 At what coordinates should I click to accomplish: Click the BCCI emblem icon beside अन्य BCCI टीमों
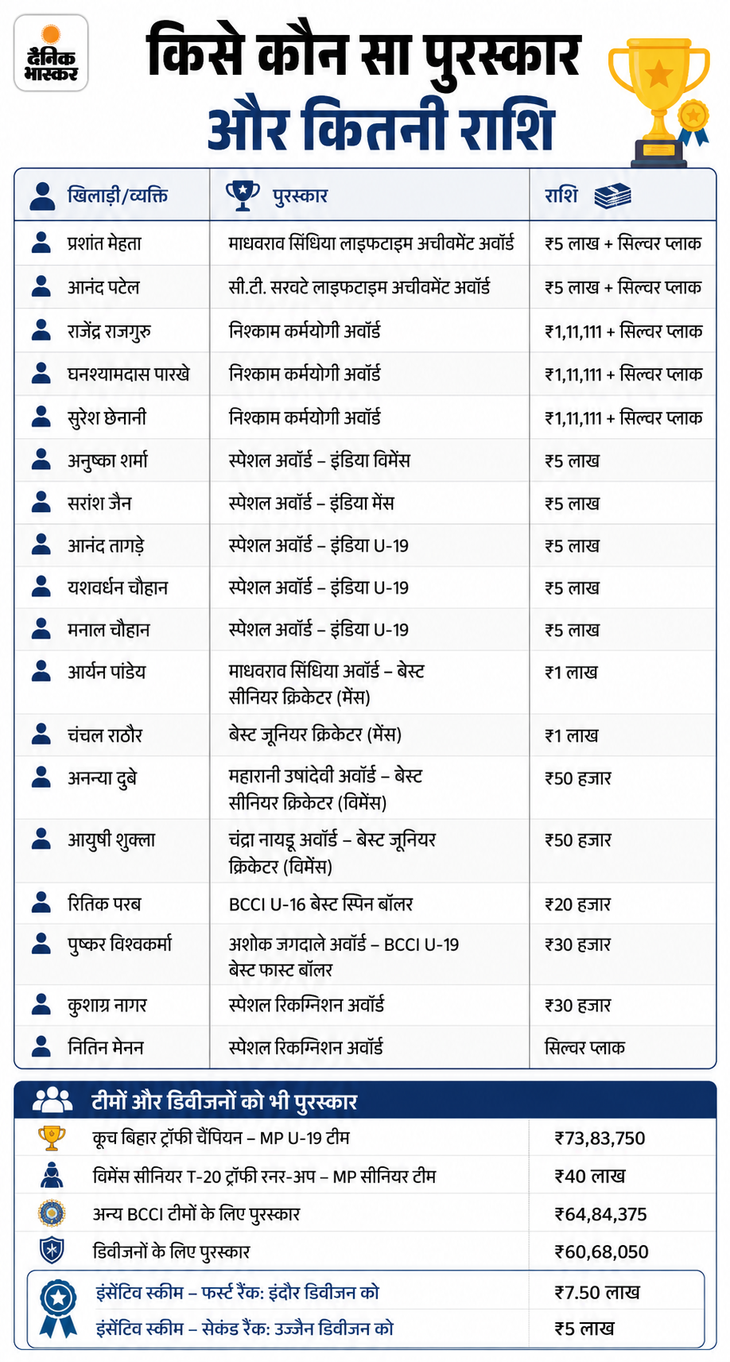tap(51, 1214)
